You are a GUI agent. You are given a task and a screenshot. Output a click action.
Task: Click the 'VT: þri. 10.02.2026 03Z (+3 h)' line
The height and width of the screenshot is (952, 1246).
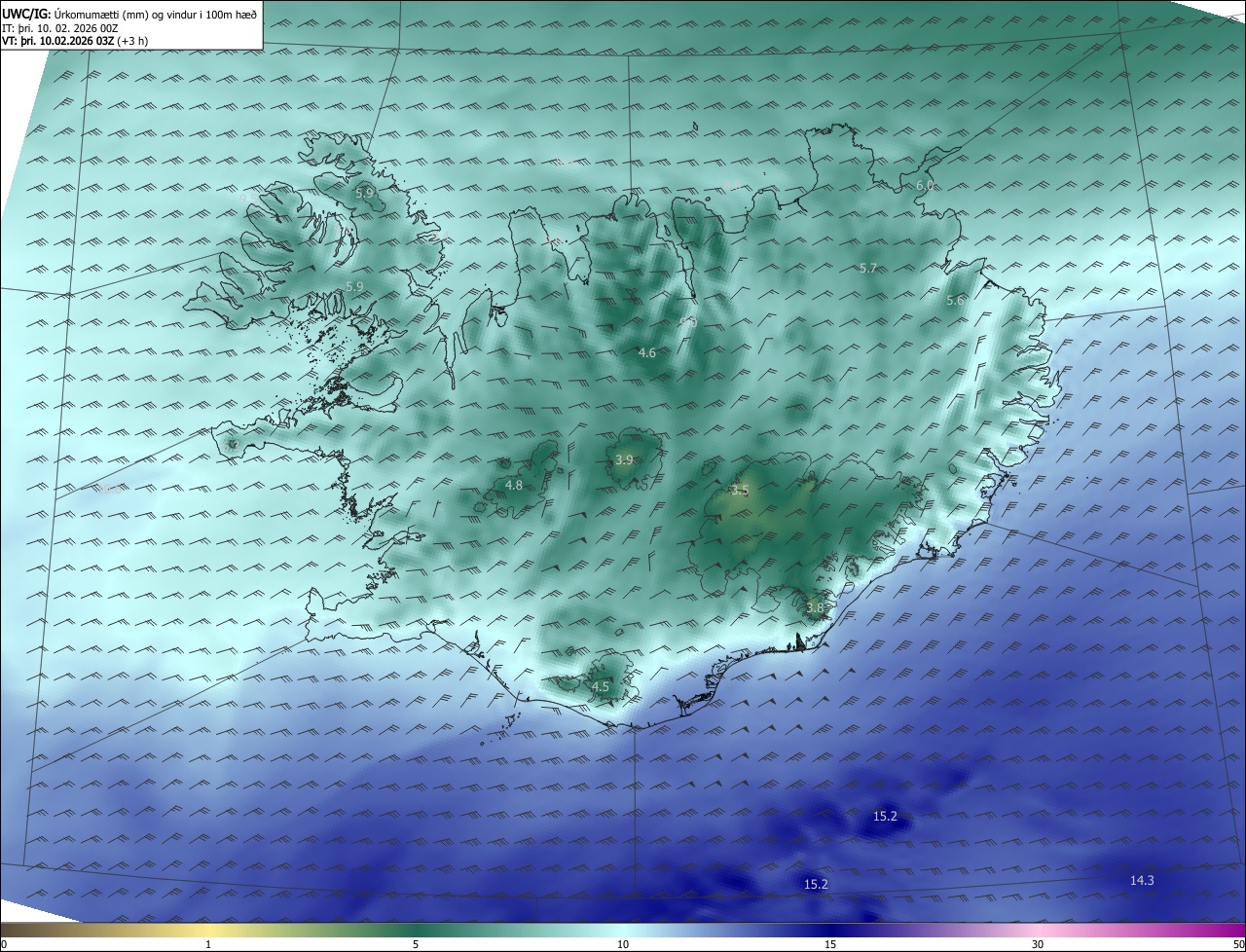tap(75, 41)
